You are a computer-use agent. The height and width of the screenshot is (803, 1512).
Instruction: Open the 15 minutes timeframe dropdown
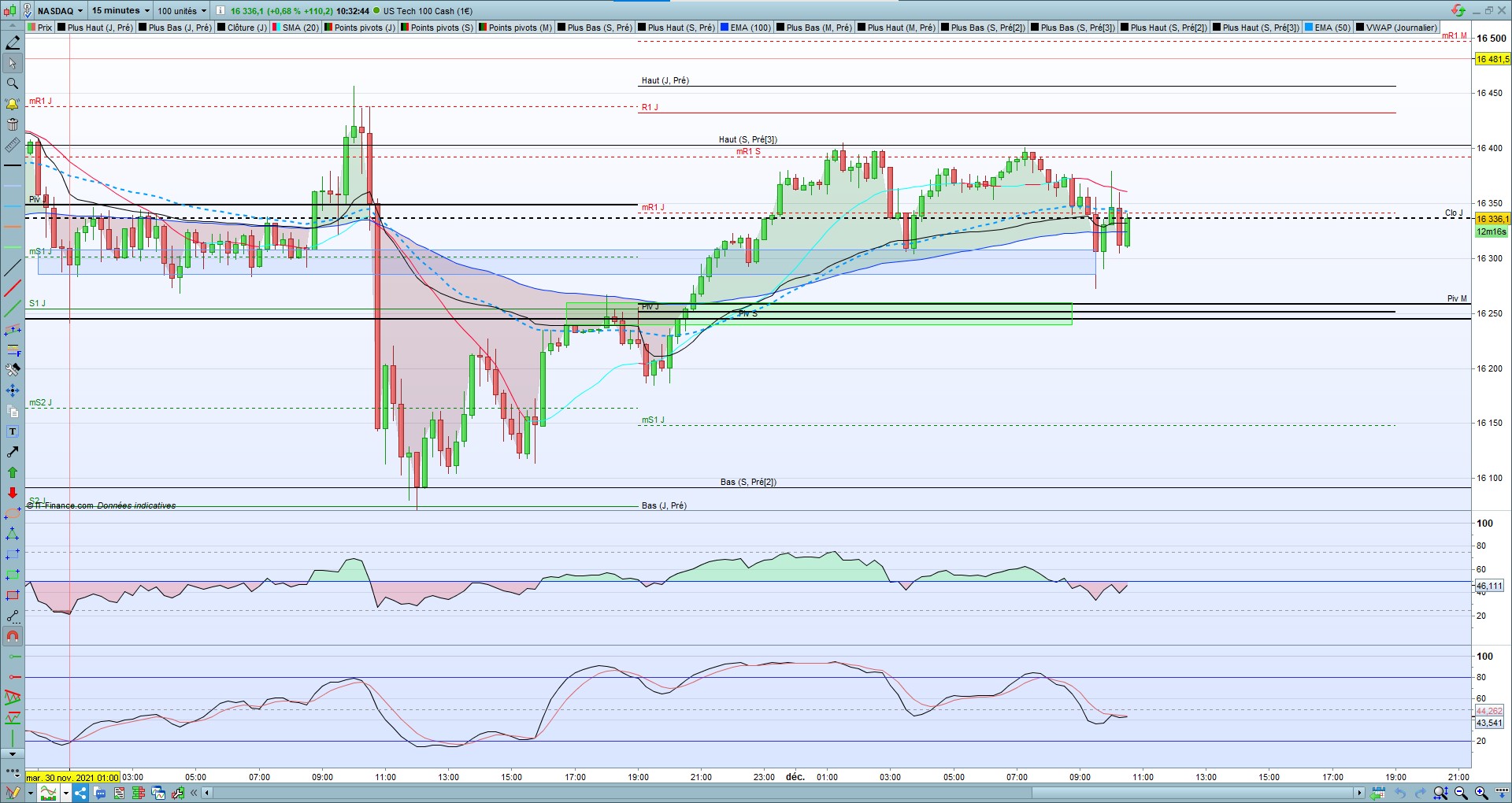[120, 11]
